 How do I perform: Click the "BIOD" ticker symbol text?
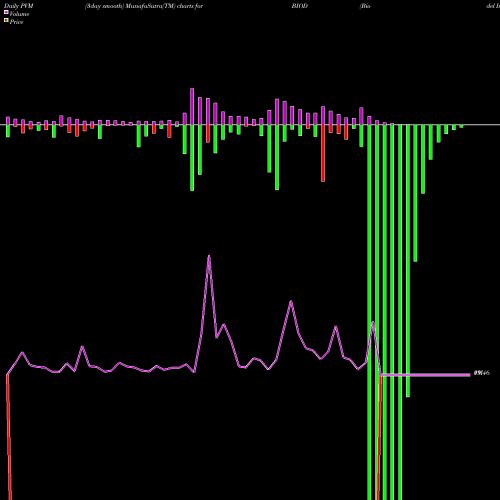coord(300,6)
